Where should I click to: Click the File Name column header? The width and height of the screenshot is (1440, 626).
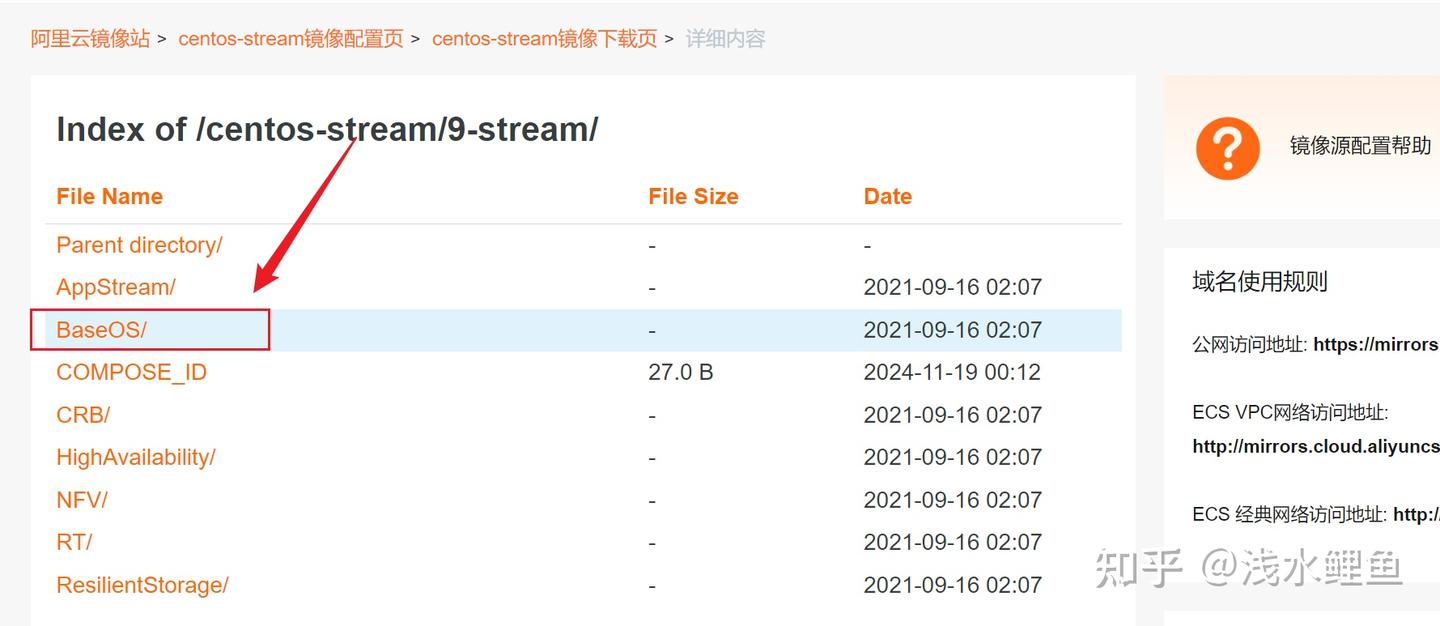coord(109,196)
